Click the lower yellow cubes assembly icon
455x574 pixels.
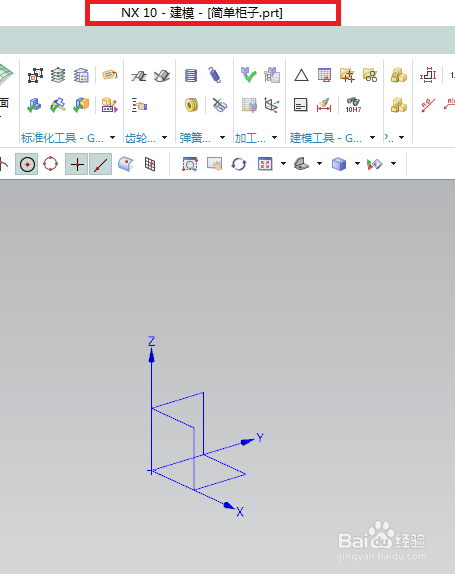pos(399,105)
